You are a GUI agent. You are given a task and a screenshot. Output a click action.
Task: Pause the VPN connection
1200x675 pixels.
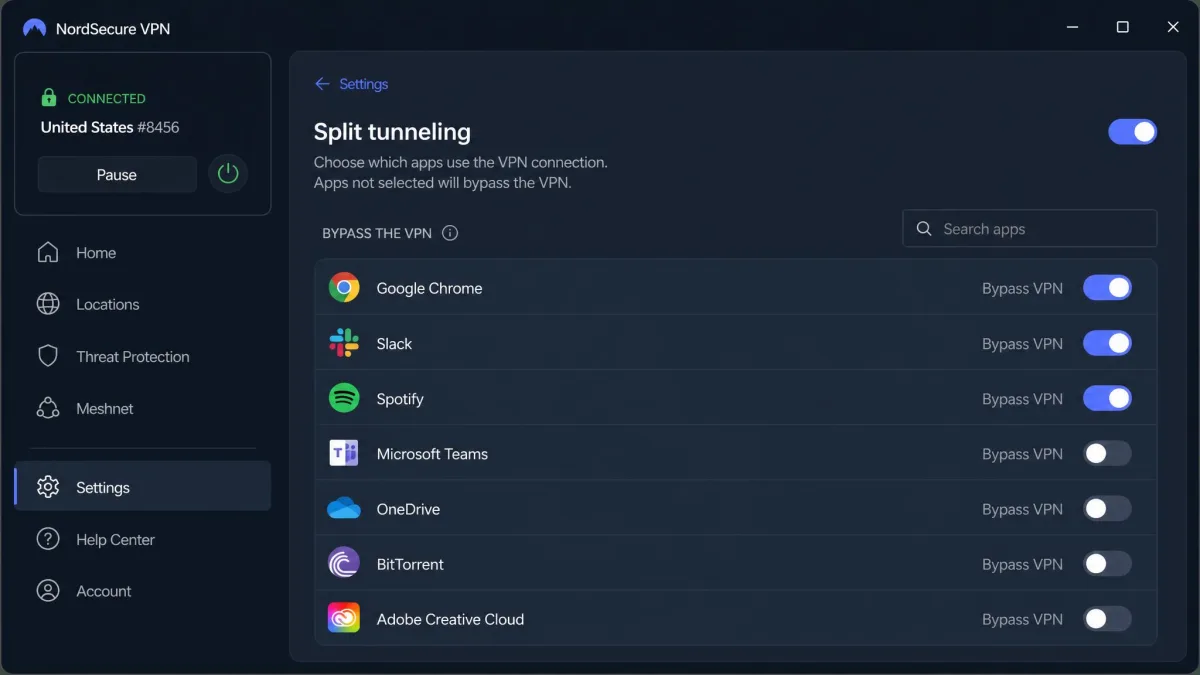[117, 174]
